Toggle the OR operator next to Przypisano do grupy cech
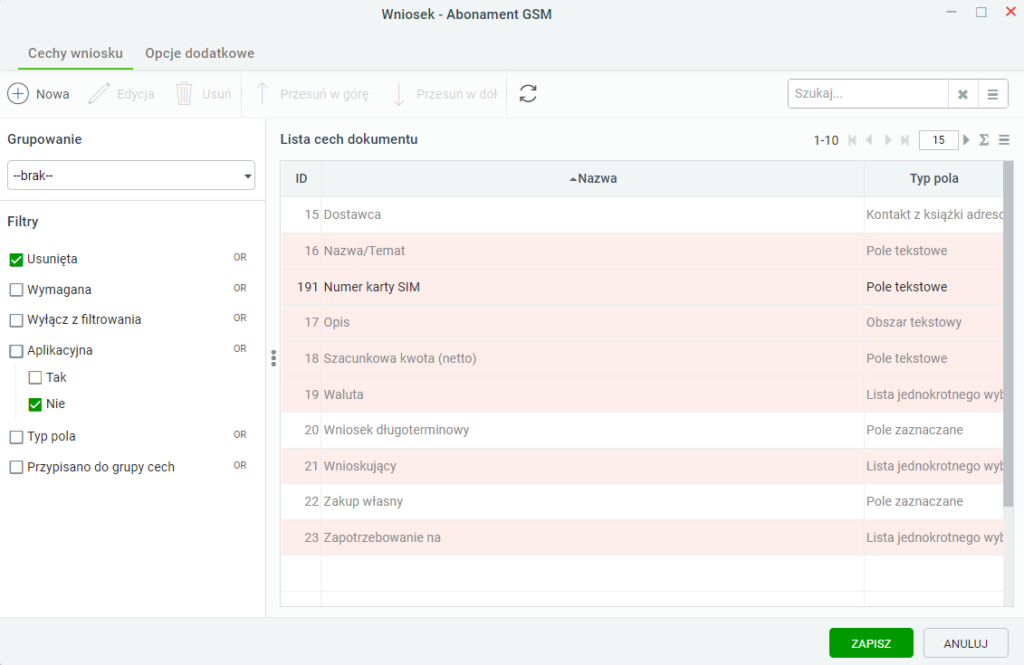Viewport: 1024px width, 665px height. (x=240, y=466)
